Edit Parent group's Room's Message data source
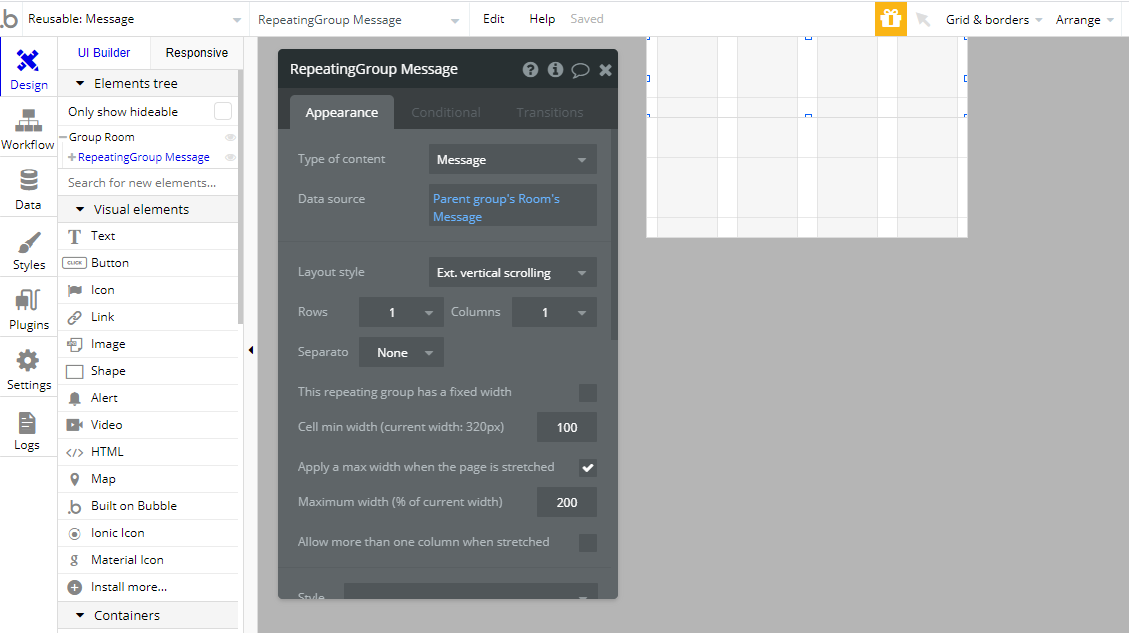Viewport: 1129px width, 633px height. pos(513,207)
